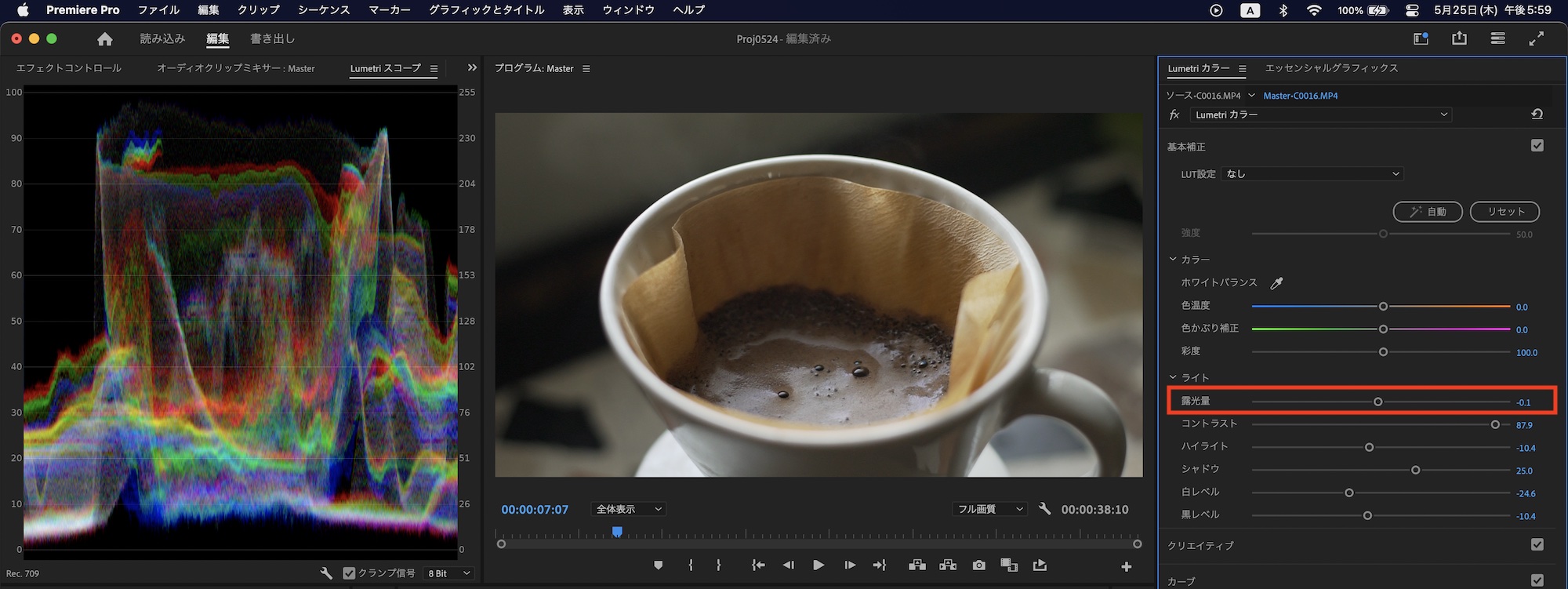Click the コントラスト slider handle
Screen dimensions: 1568x589
[1495, 424]
